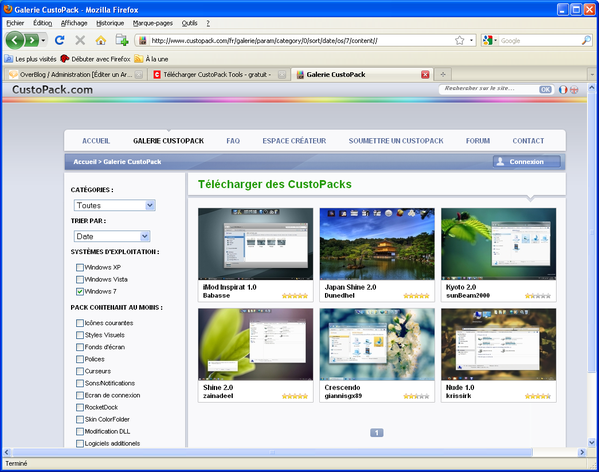Image resolution: width=599 pixels, height=472 pixels.
Task: Open a new tab with plus button
Action: tap(443, 74)
